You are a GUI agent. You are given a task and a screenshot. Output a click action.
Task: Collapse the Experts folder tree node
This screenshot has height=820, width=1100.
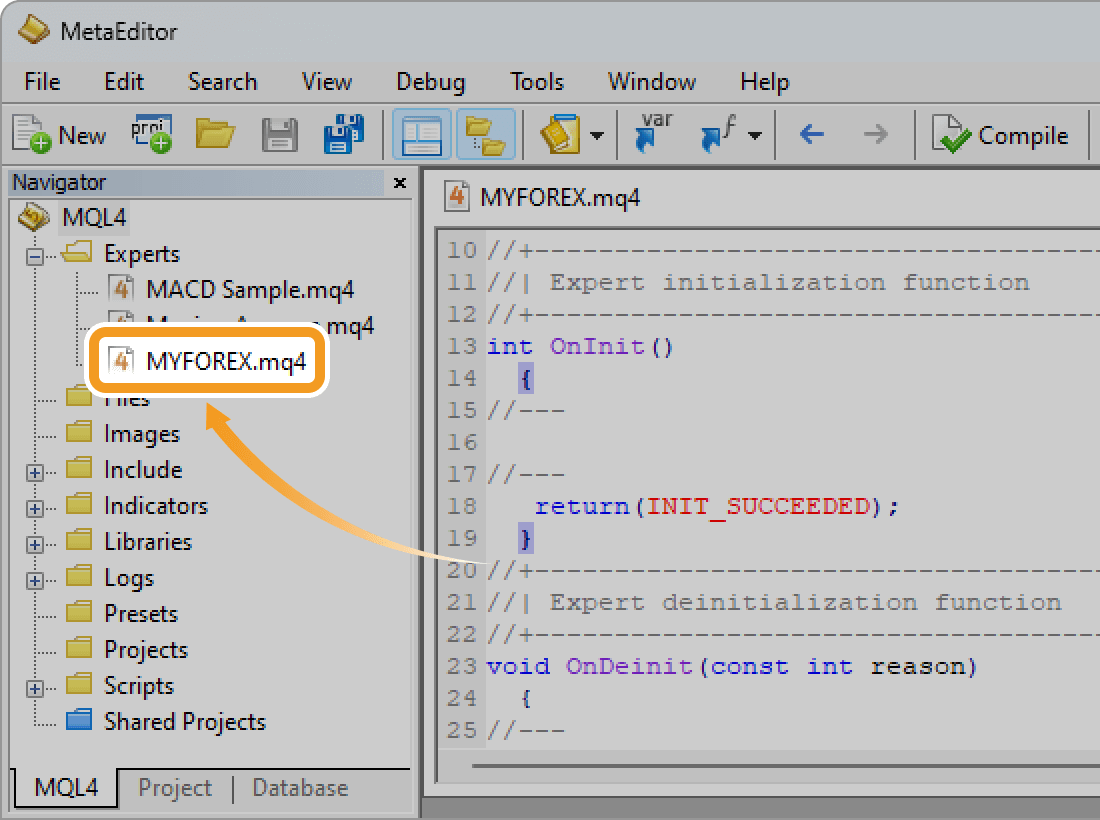tap(35, 255)
